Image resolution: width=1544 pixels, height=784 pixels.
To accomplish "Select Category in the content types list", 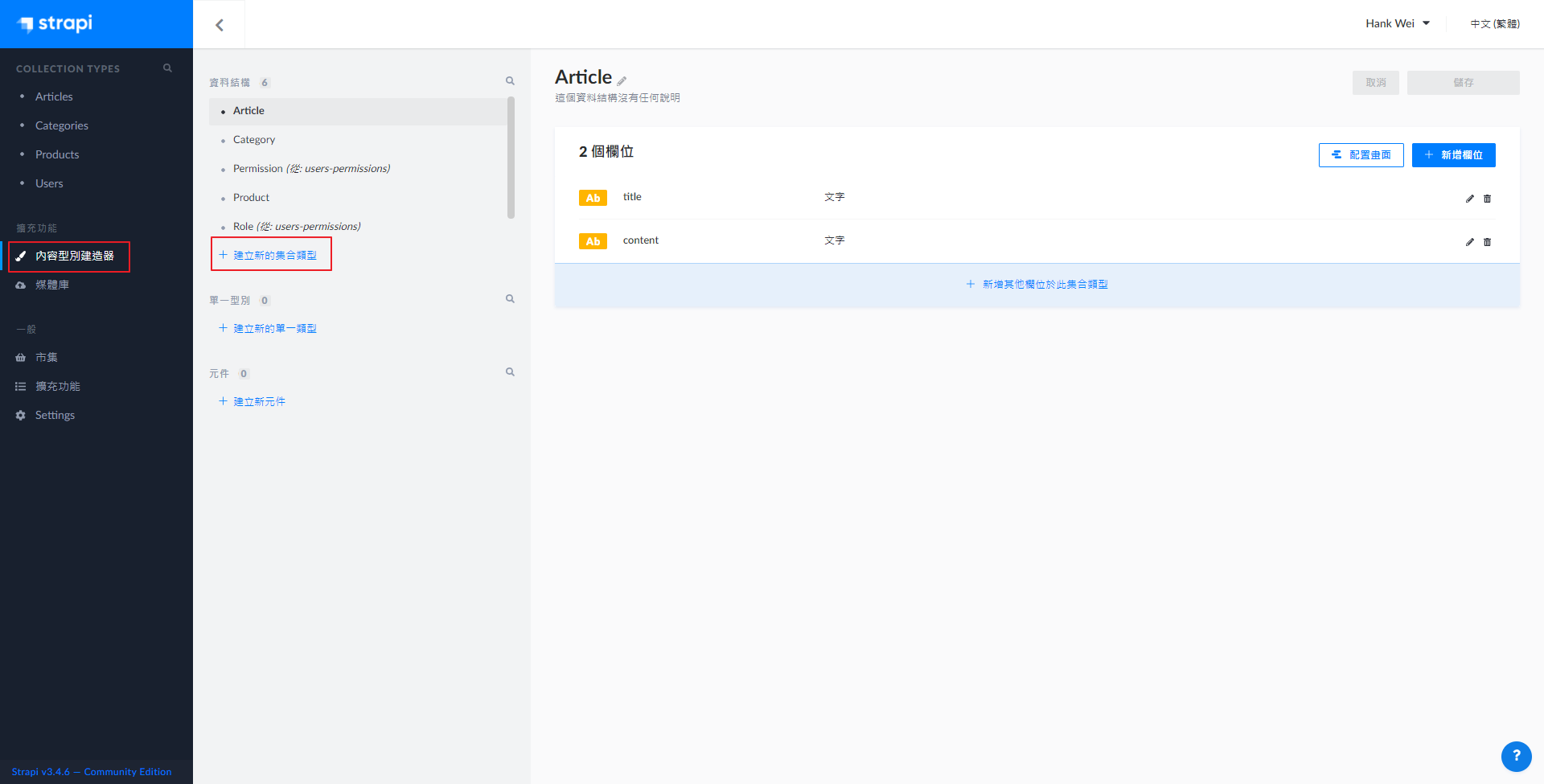I will point(254,140).
